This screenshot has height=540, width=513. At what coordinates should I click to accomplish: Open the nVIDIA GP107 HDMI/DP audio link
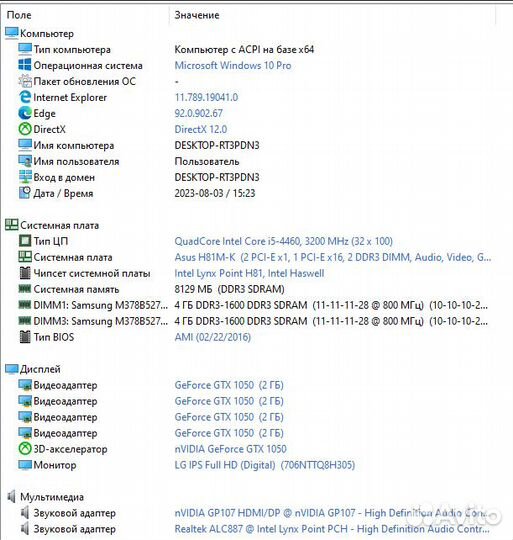(x=331, y=513)
